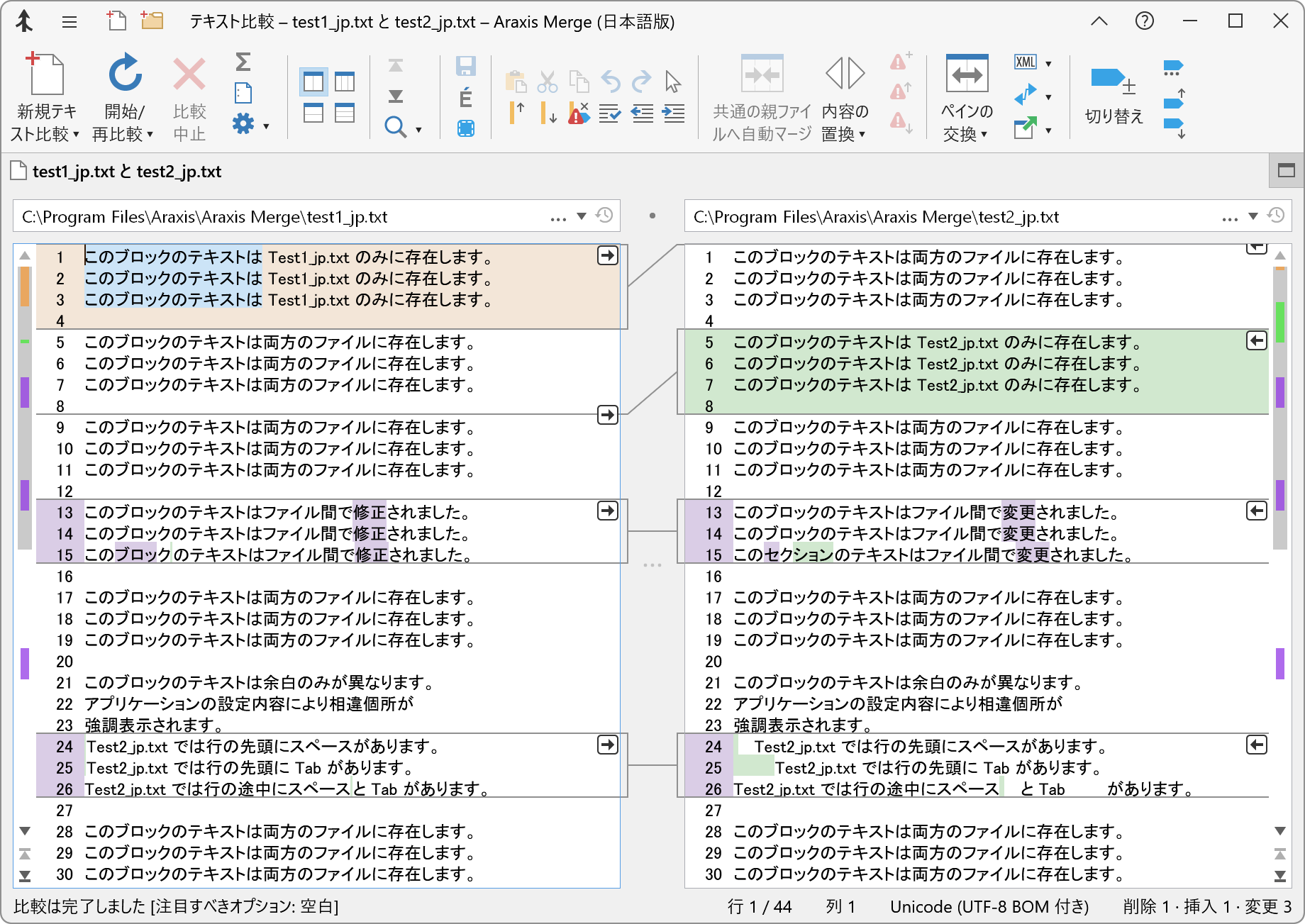The image size is (1305, 924).
Task: Toggle the three-pane layout view
Action: pos(345,82)
